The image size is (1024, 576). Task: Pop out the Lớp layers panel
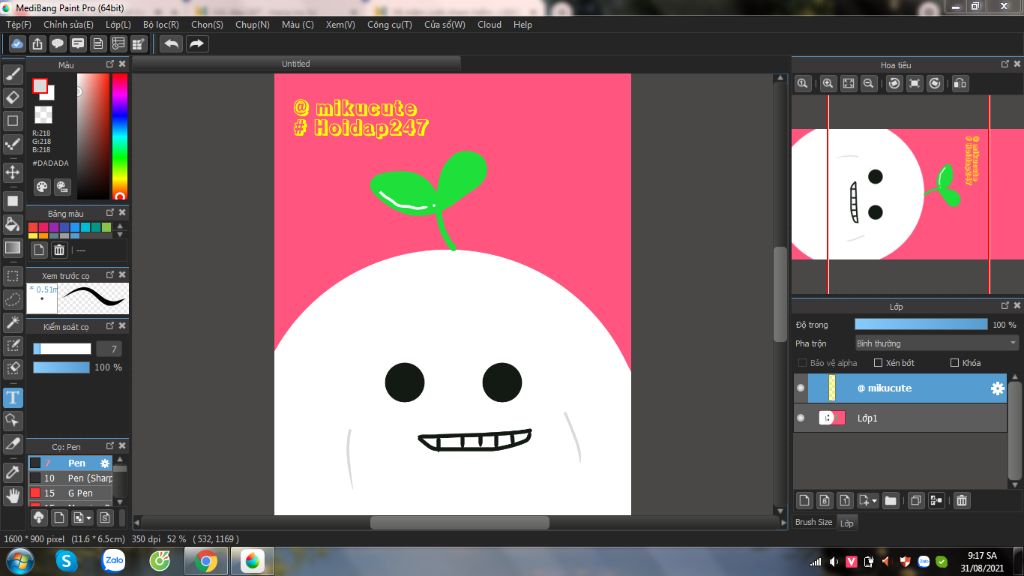[x=1005, y=306]
